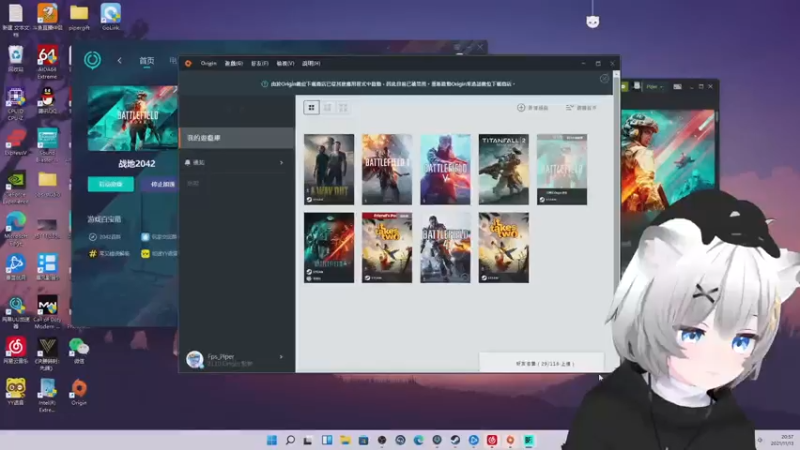Viewport: 800px width, 450px height.
Task: Open the QQ penguin desktop icon
Action: (47, 101)
